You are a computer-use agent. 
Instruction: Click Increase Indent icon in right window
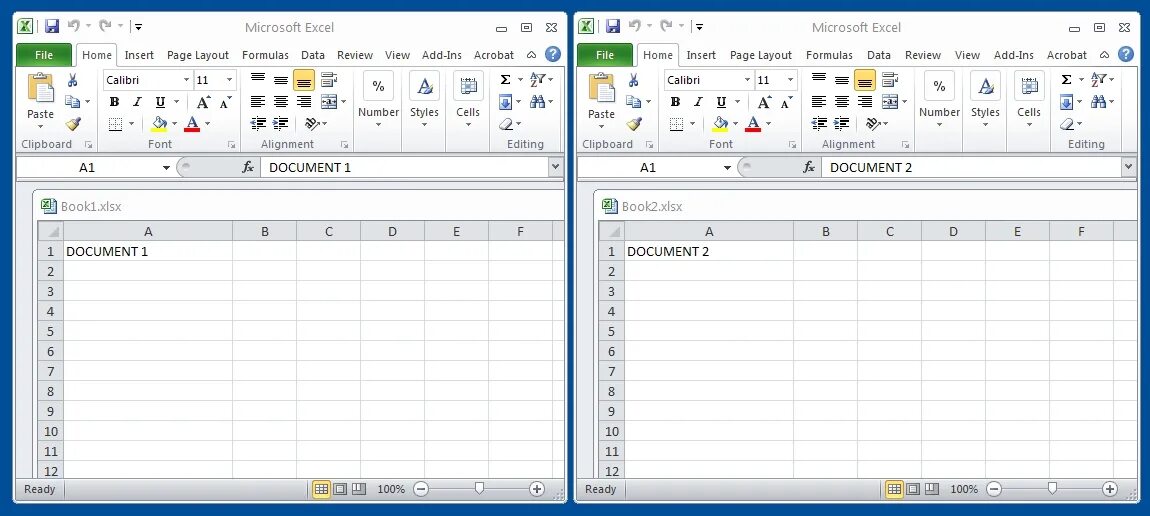pyautogui.click(x=842, y=124)
